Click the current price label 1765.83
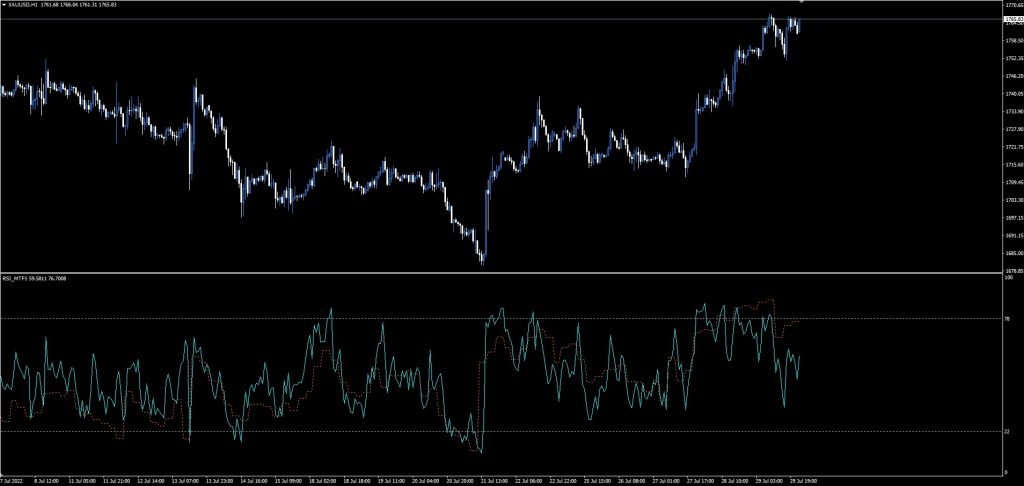Viewport: 1024px width, 486px height. pos(1012,19)
